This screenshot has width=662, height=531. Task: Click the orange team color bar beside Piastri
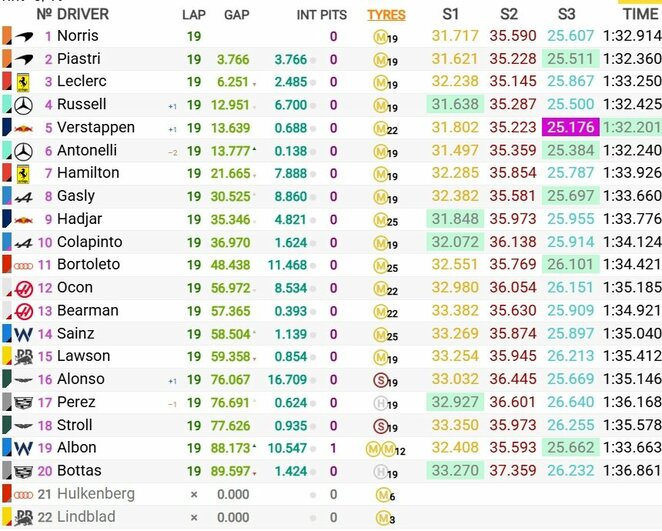(x=7, y=59)
